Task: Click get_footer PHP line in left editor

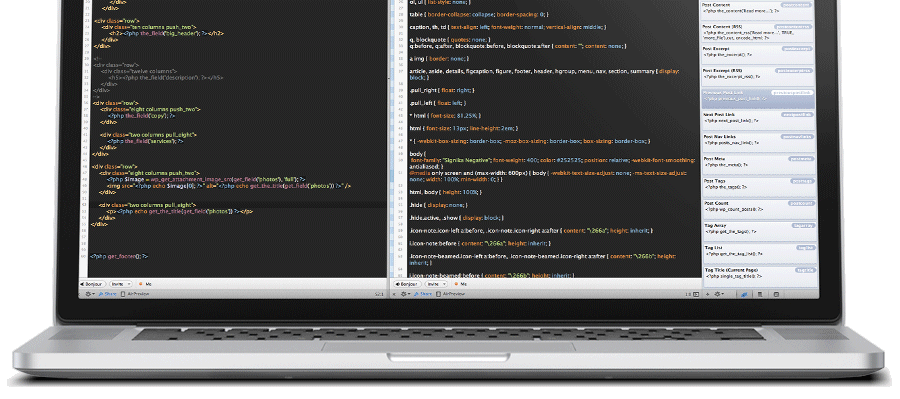Action: click(119, 257)
